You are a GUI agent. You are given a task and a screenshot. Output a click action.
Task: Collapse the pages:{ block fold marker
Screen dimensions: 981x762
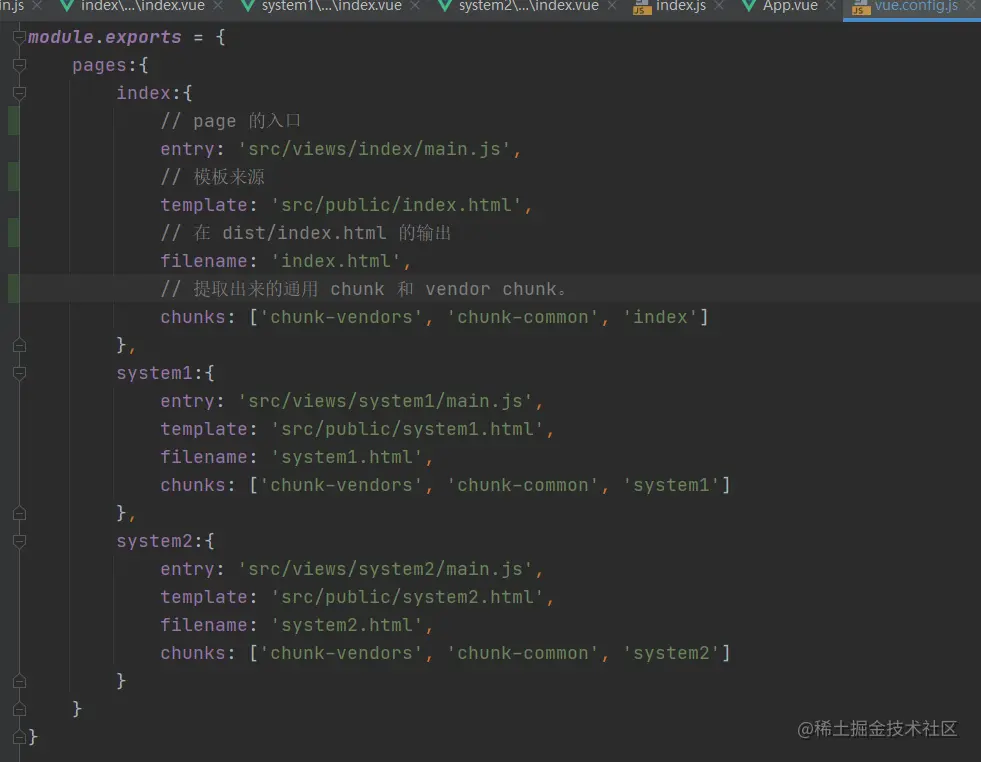(19, 65)
